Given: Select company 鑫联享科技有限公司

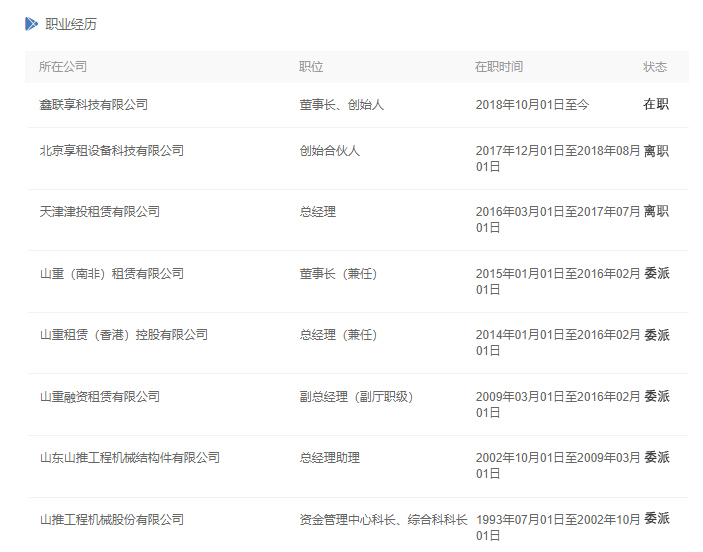Looking at the screenshot, I should point(93,105).
